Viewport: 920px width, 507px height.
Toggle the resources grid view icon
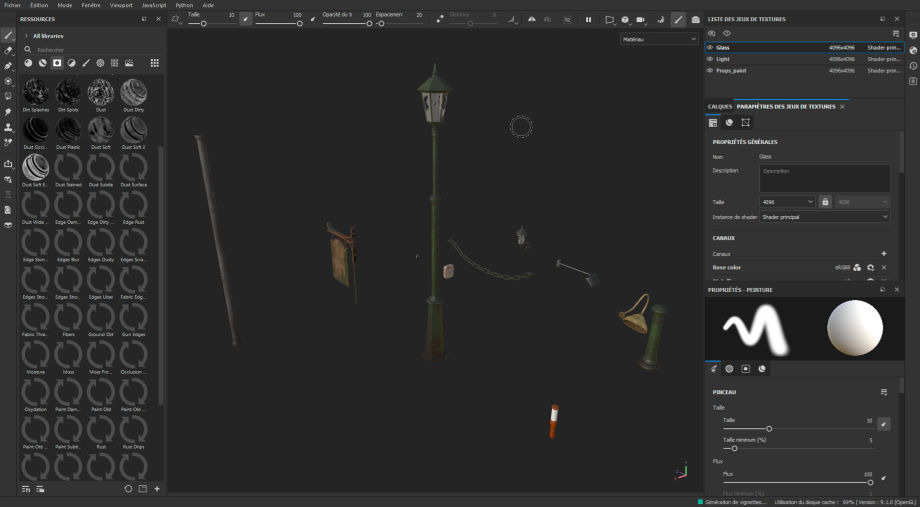[x=154, y=63]
